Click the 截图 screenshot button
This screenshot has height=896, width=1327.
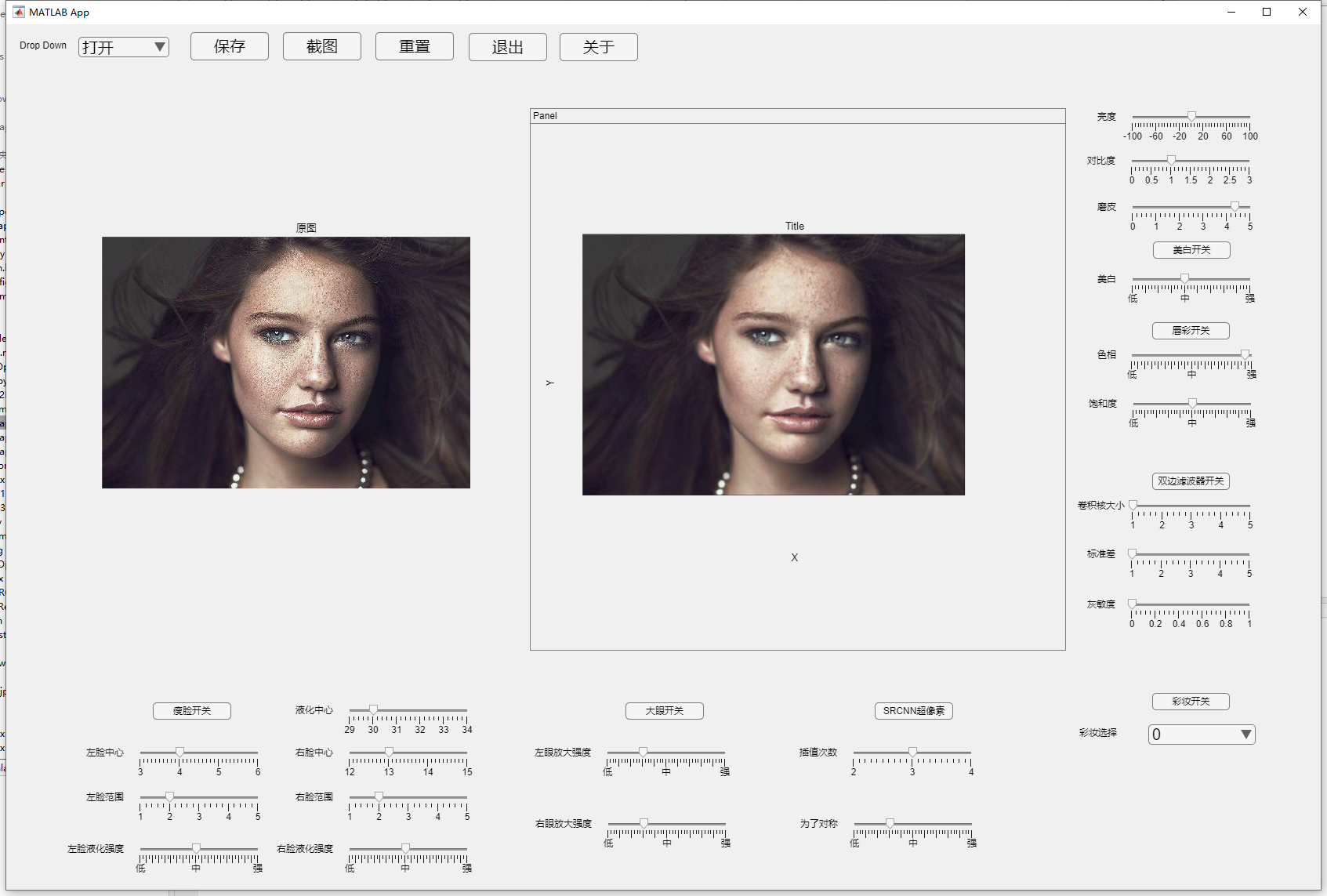click(x=322, y=46)
